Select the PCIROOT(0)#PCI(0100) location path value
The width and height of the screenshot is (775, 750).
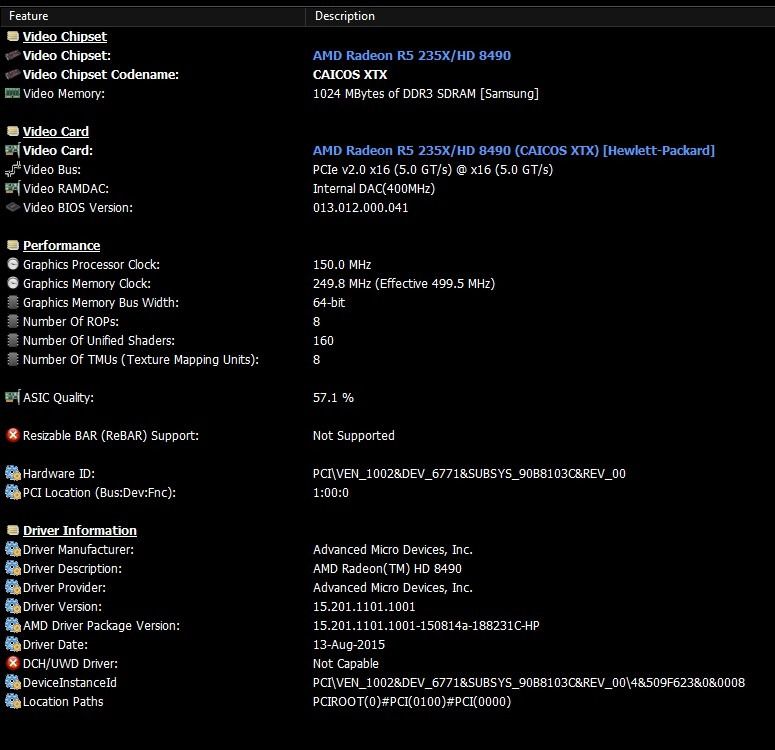coord(412,702)
